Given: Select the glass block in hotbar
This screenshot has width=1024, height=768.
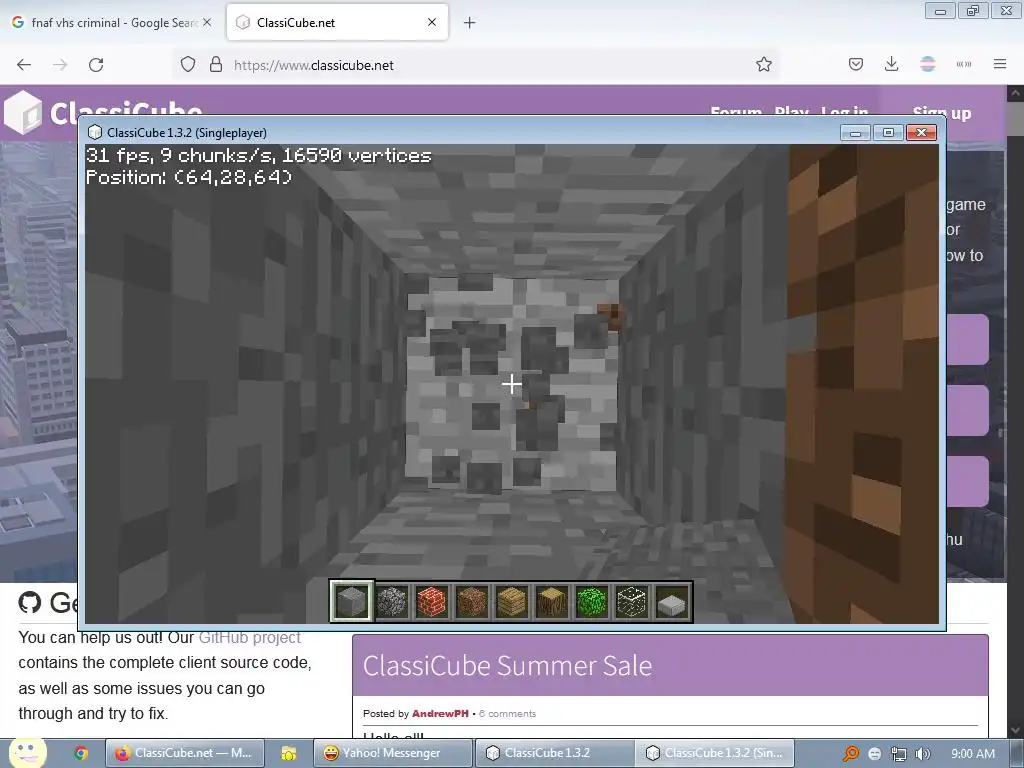Looking at the screenshot, I should [x=632, y=601].
